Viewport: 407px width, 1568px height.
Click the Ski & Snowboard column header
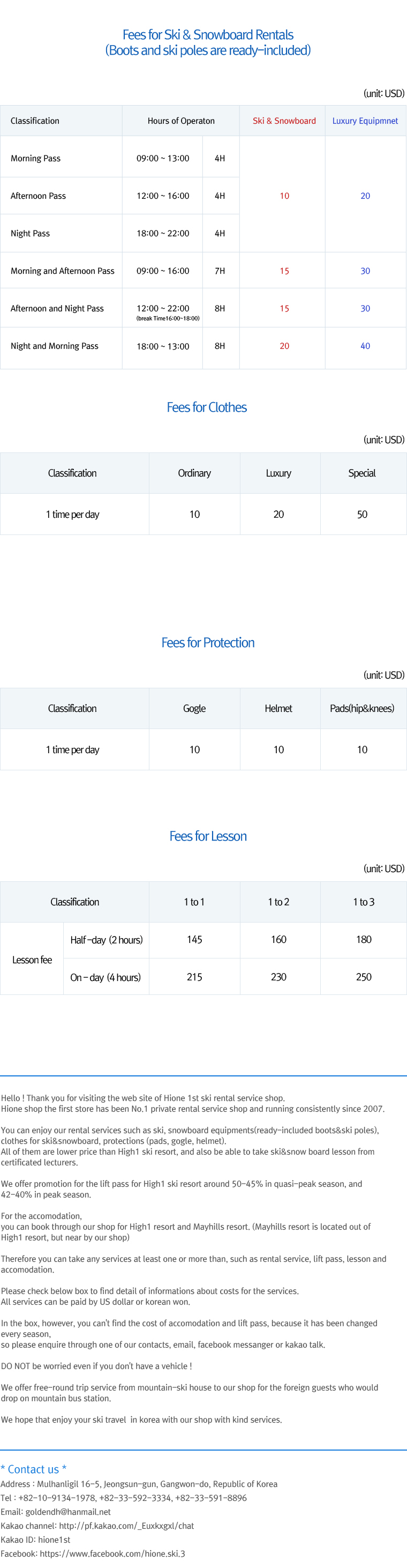coord(284,121)
